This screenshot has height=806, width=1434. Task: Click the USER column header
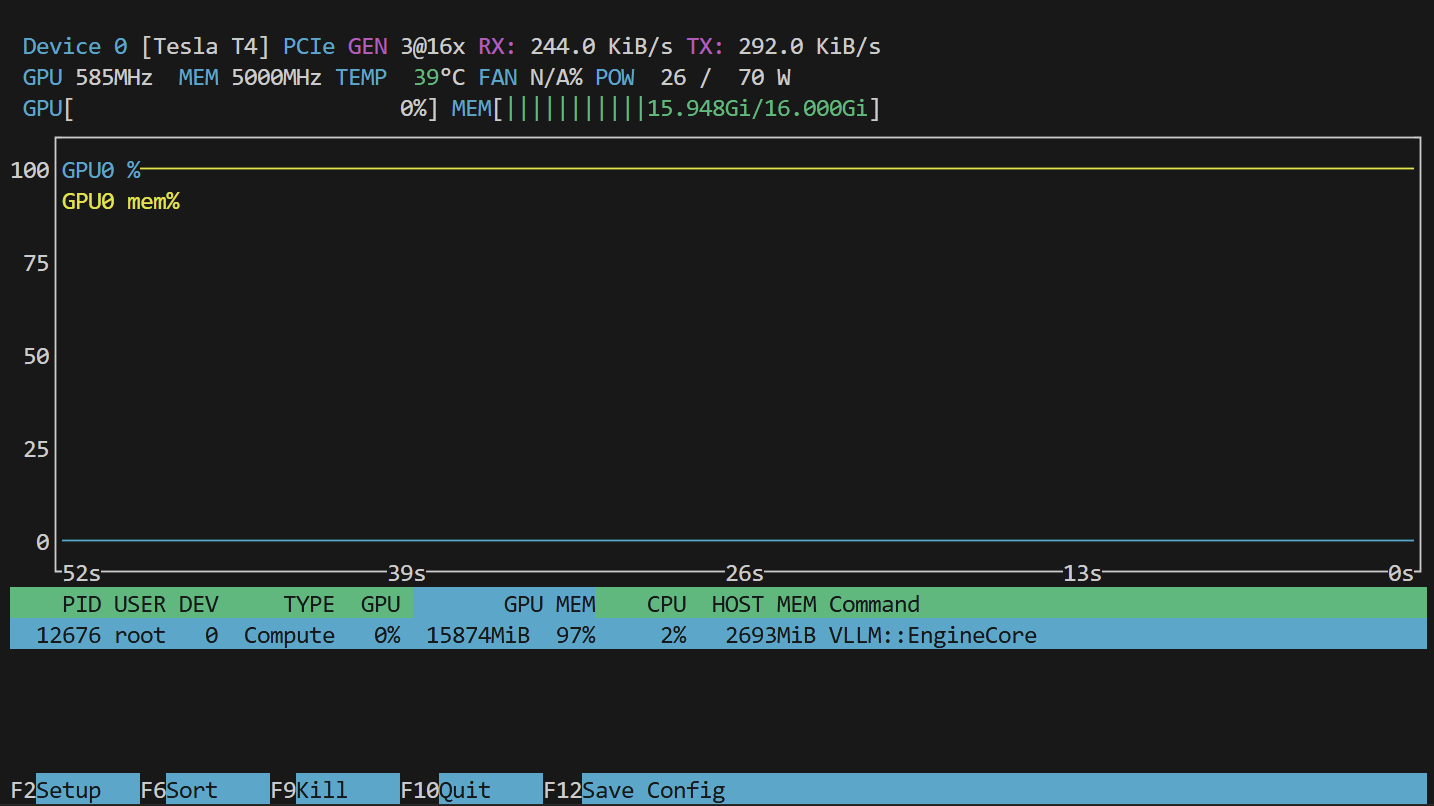coord(140,604)
